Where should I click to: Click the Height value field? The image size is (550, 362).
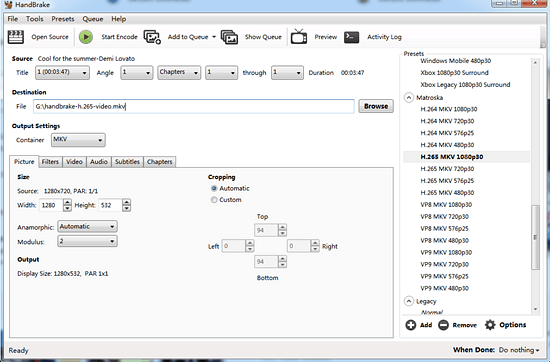coord(110,205)
